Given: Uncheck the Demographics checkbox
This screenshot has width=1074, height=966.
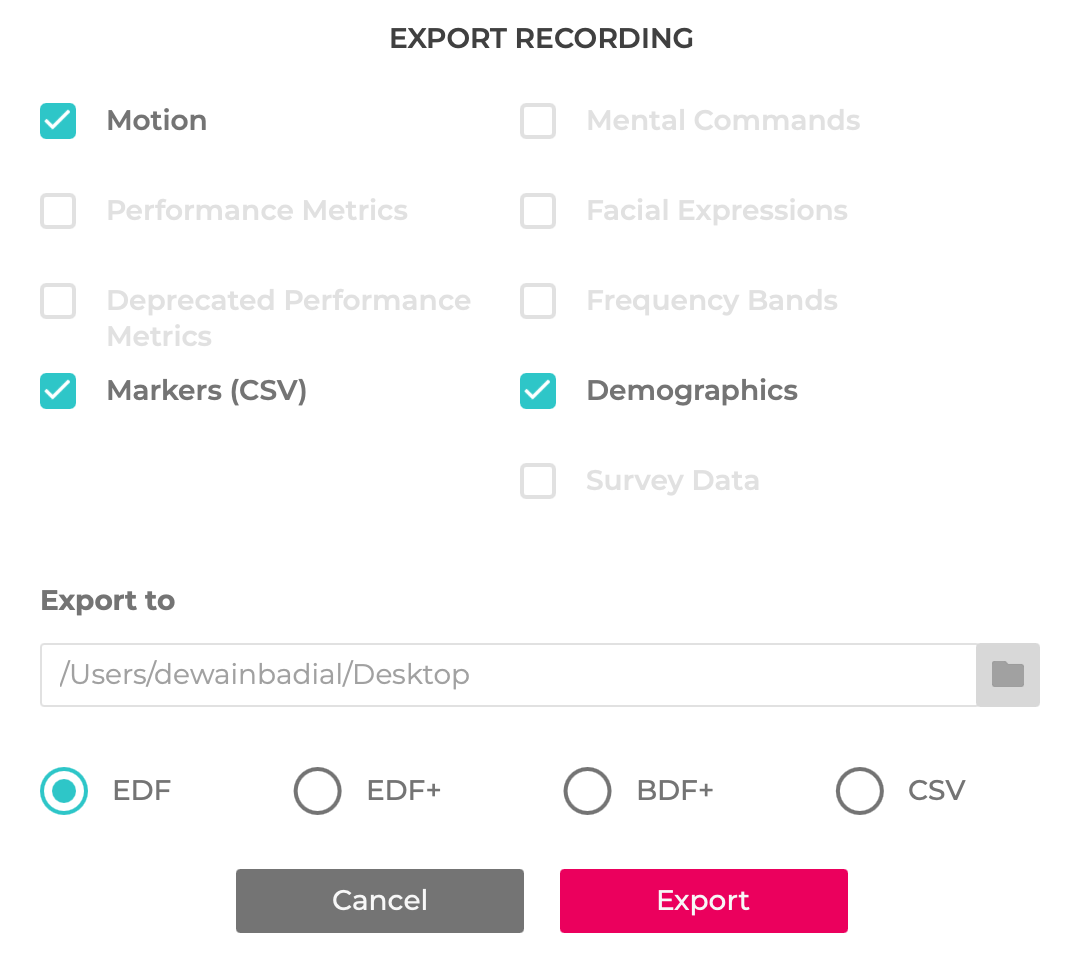Looking at the screenshot, I should tap(538, 391).
